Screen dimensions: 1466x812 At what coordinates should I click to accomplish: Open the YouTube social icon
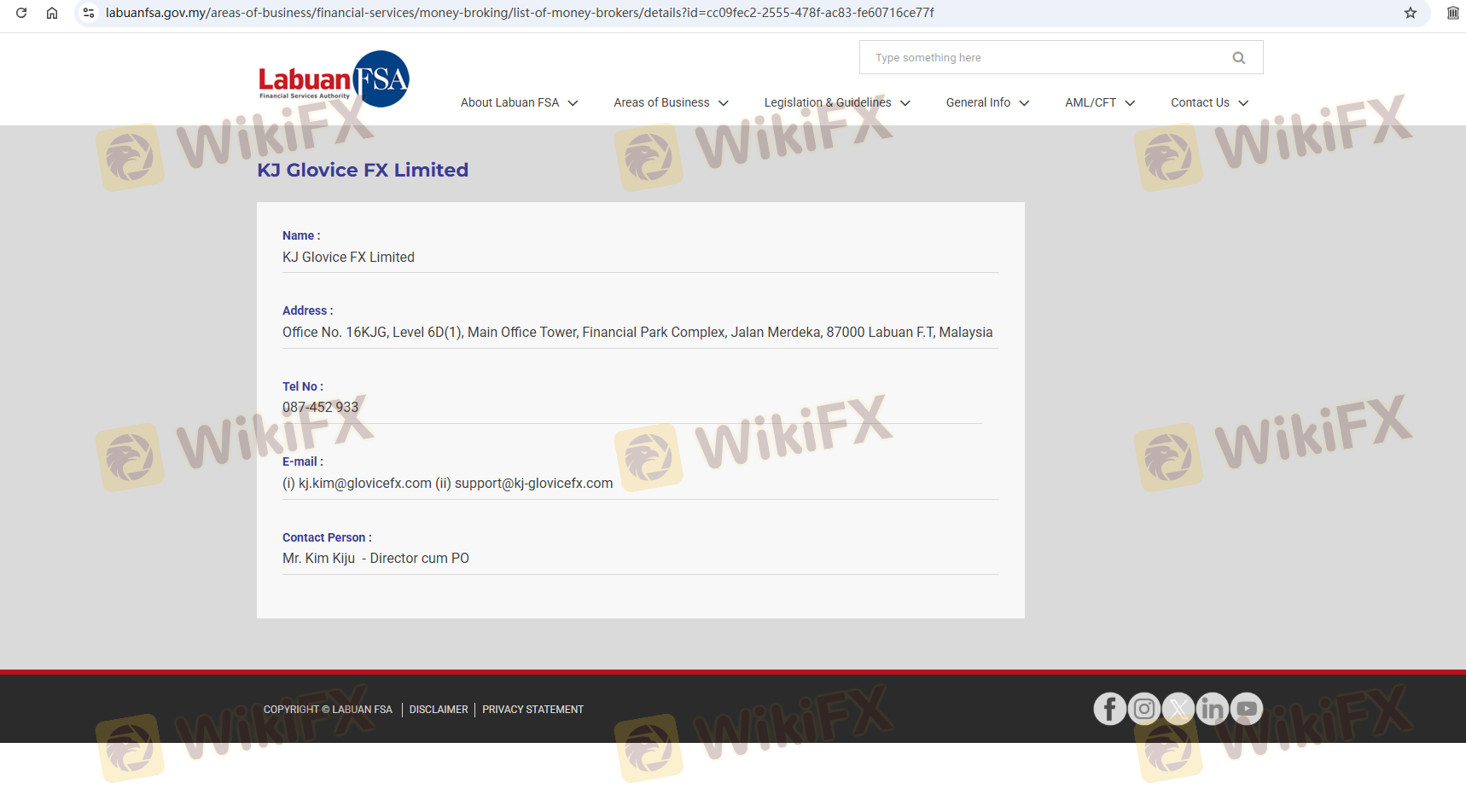click(1247, 709)
